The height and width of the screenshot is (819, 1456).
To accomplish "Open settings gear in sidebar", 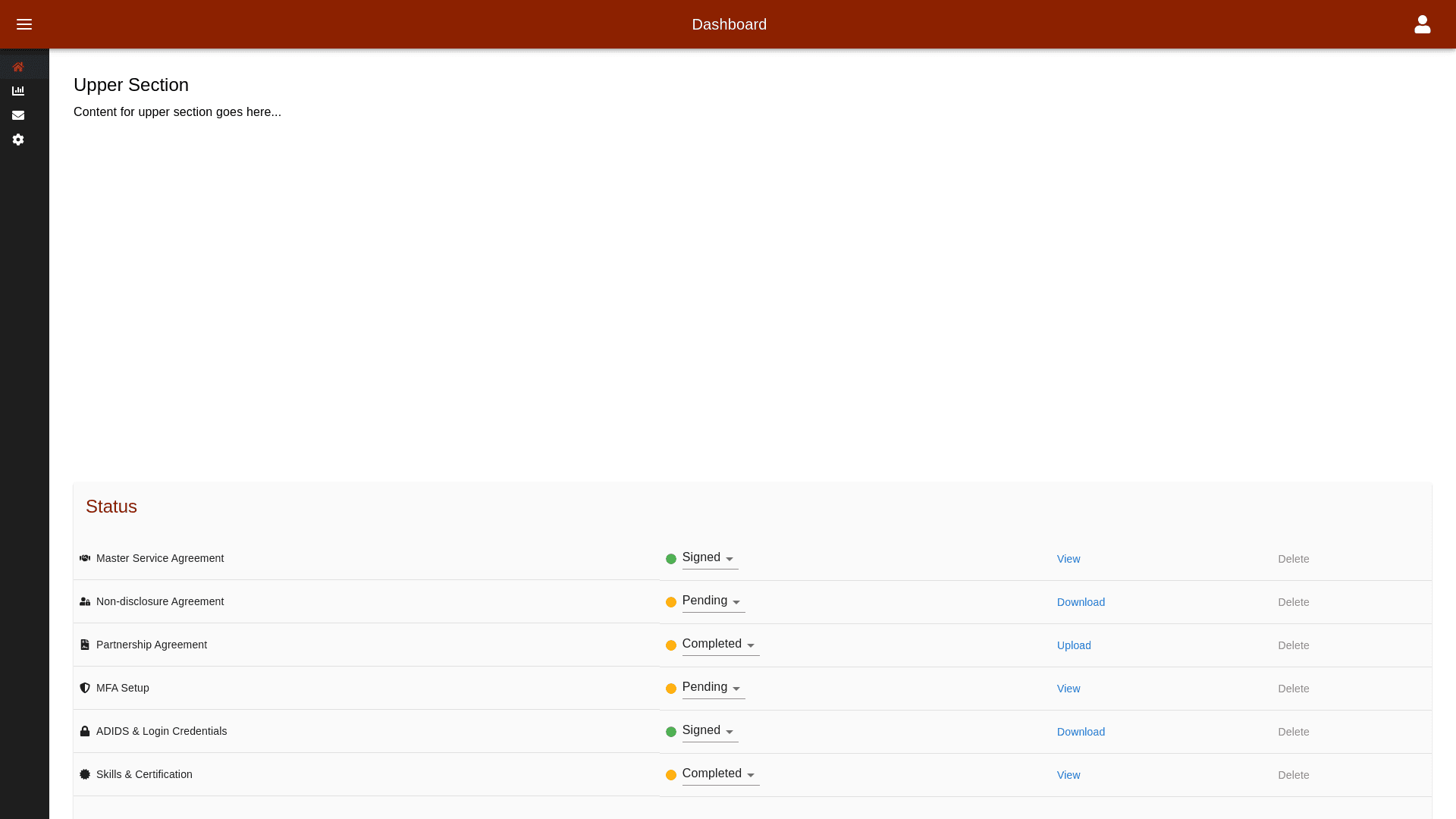I will point(18,140).
